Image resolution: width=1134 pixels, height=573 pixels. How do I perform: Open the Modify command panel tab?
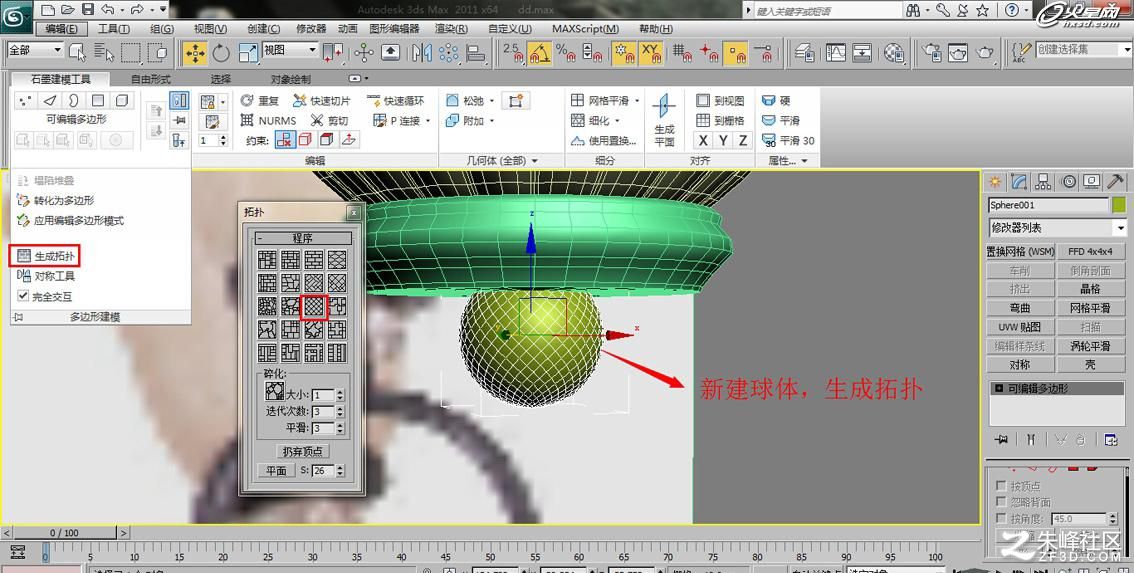[1019, 182]
